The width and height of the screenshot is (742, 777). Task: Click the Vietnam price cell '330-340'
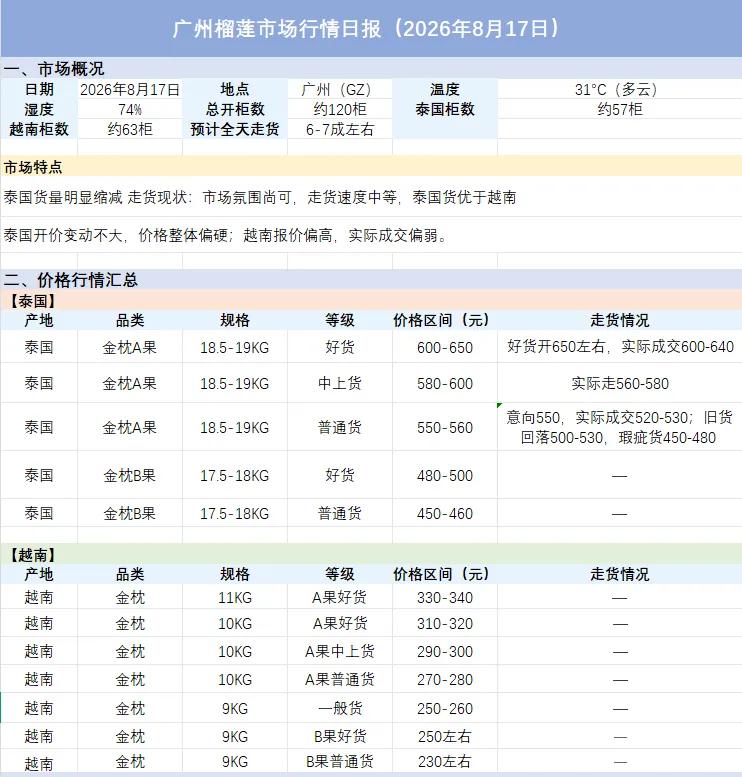[x=445, y=598]
